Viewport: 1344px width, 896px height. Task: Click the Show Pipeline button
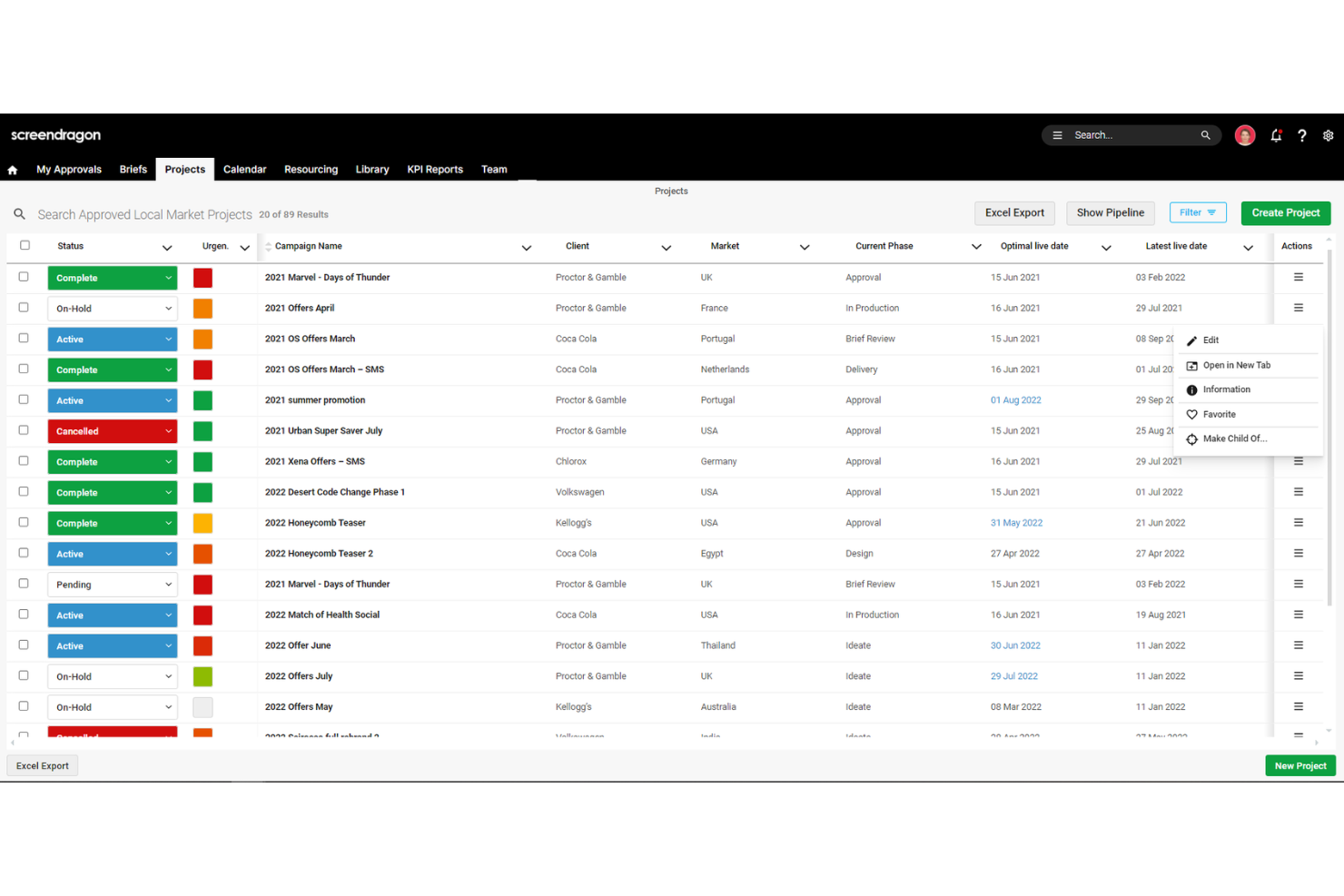point(1110,212)
